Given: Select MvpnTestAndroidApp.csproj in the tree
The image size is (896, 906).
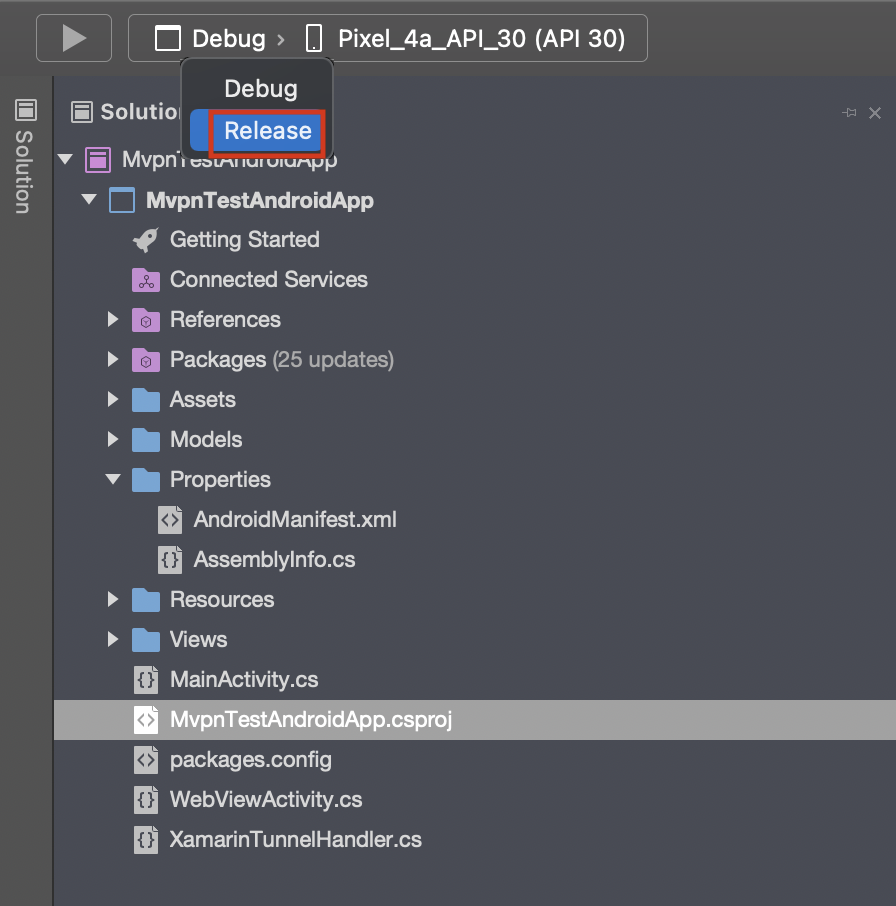Looking at the screenshot, I should click(x=311, y=720).
